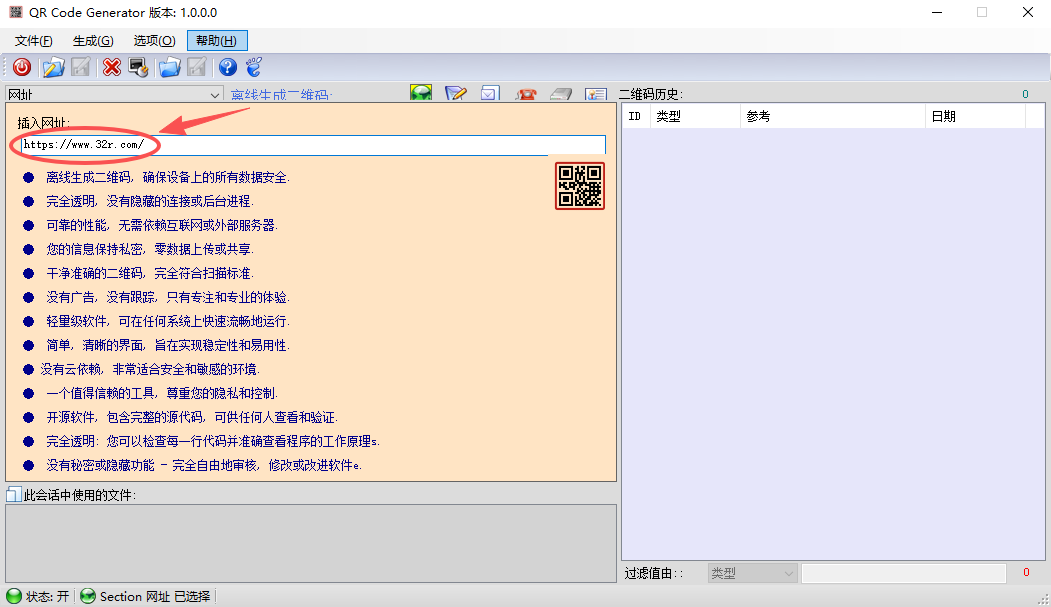The height and width of the screenshot is (607, 1051).
Task: Click the line 完全透明, 没有隐藏的连接或后台进程
Action: tap(149, 201)
